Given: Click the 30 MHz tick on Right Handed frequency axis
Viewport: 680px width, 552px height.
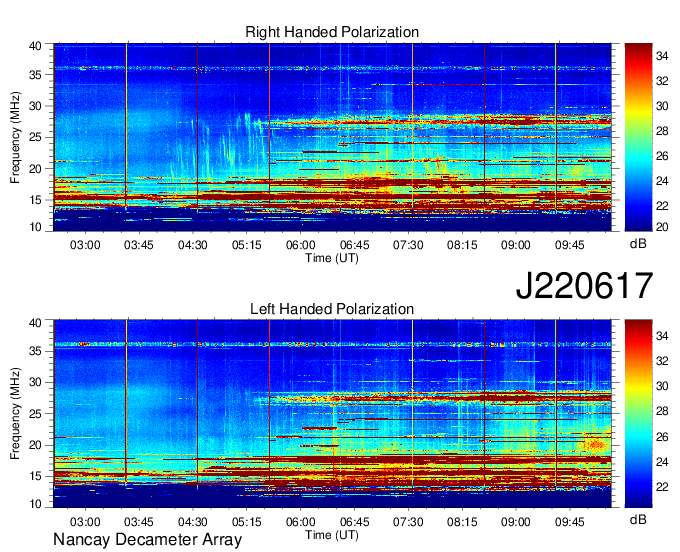Looking at the screenshot, I should click(x=35, y=106).
